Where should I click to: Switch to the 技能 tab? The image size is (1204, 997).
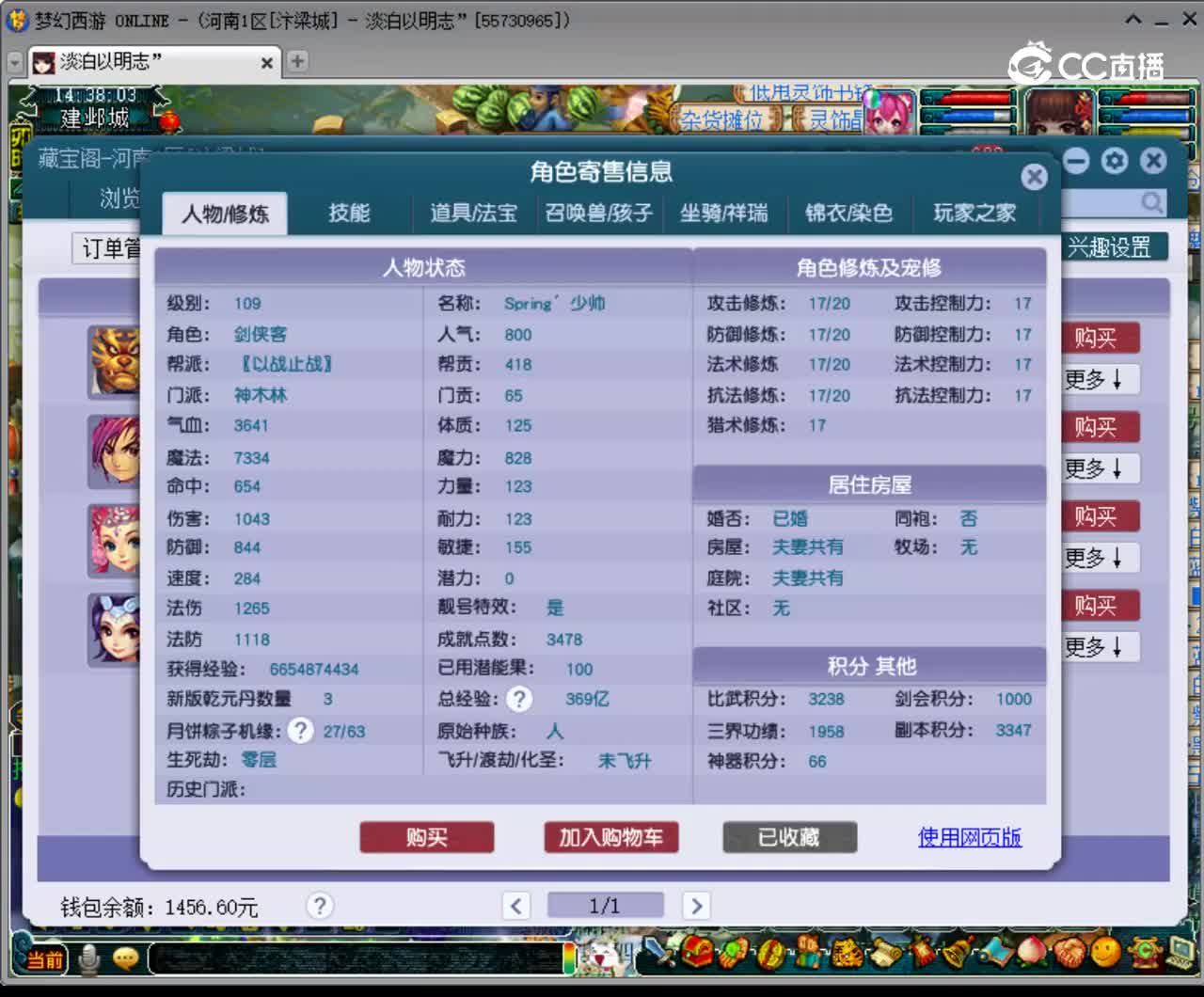click(x=349, y=214)
